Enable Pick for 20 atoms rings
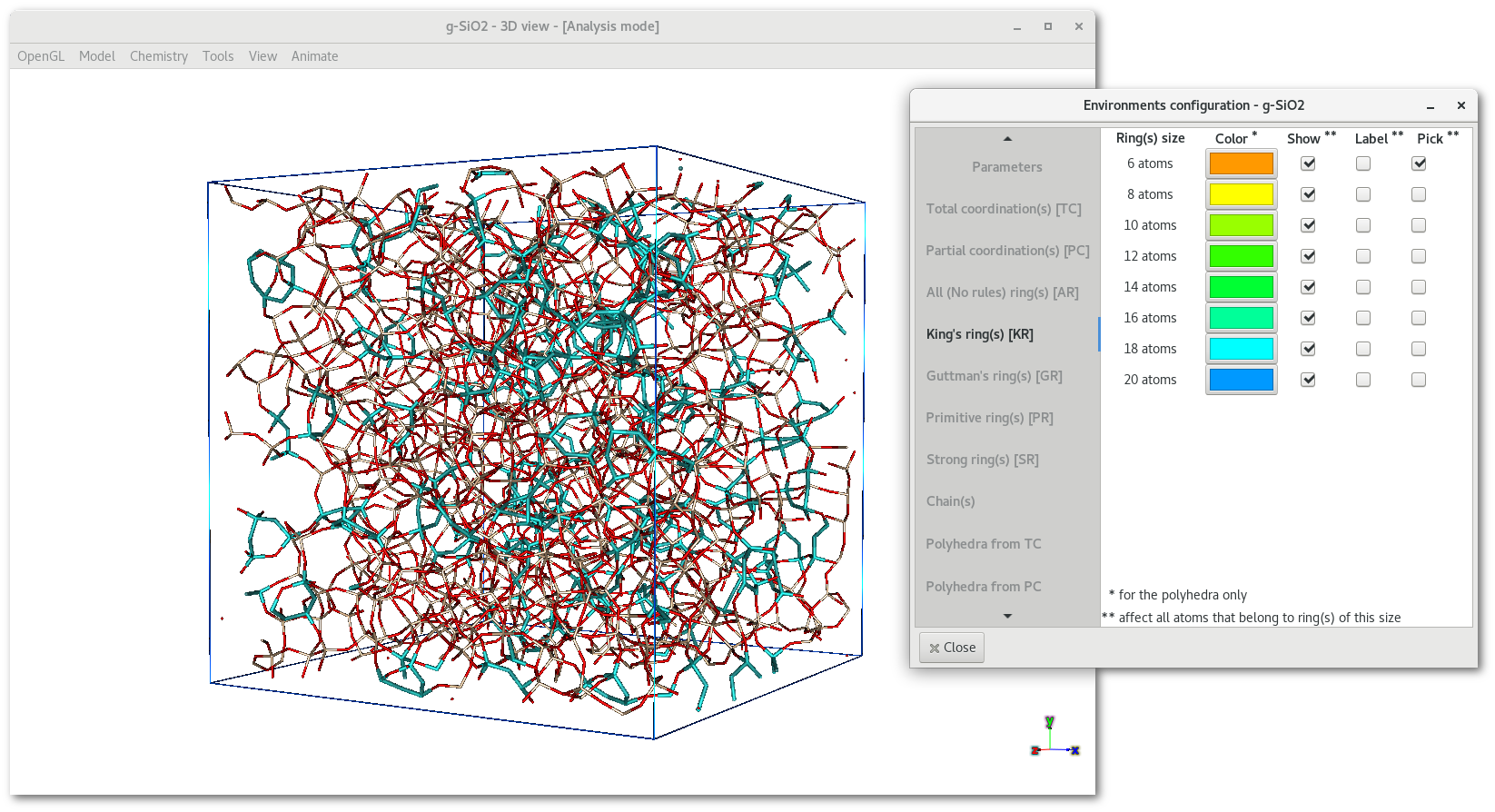1495x812 pixels. (1419, 380)
